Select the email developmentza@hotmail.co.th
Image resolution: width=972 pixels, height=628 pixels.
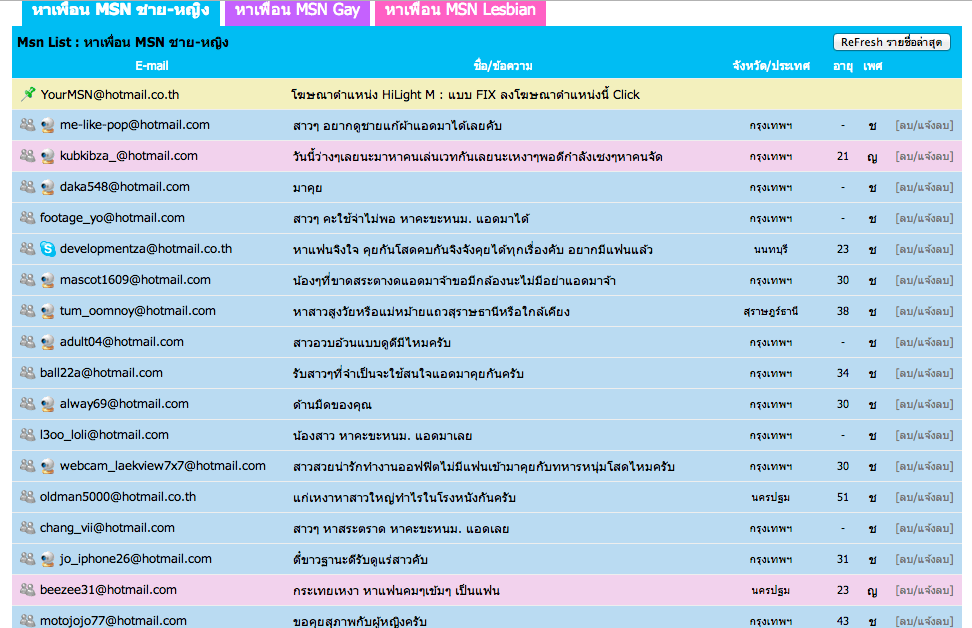[x=146, y=249]
